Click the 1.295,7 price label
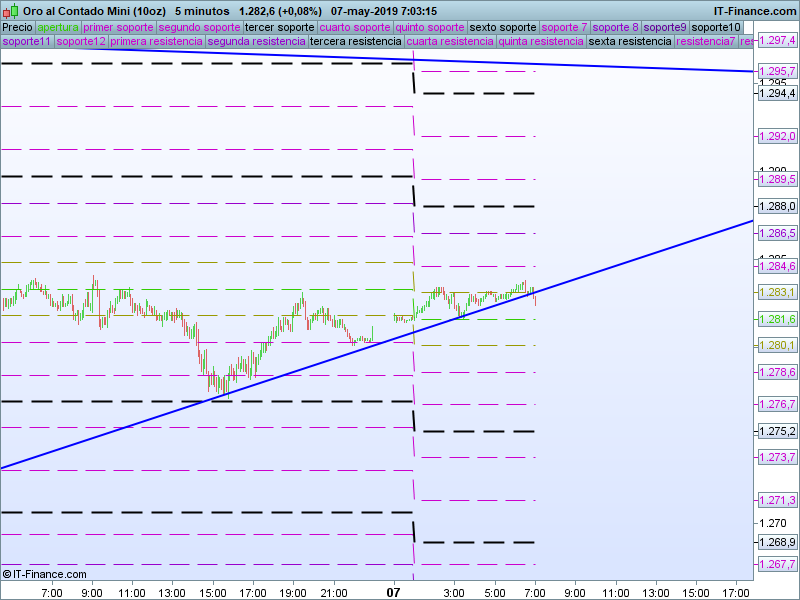The width and height of the screenshot is (800, 600). pos(777,71)
